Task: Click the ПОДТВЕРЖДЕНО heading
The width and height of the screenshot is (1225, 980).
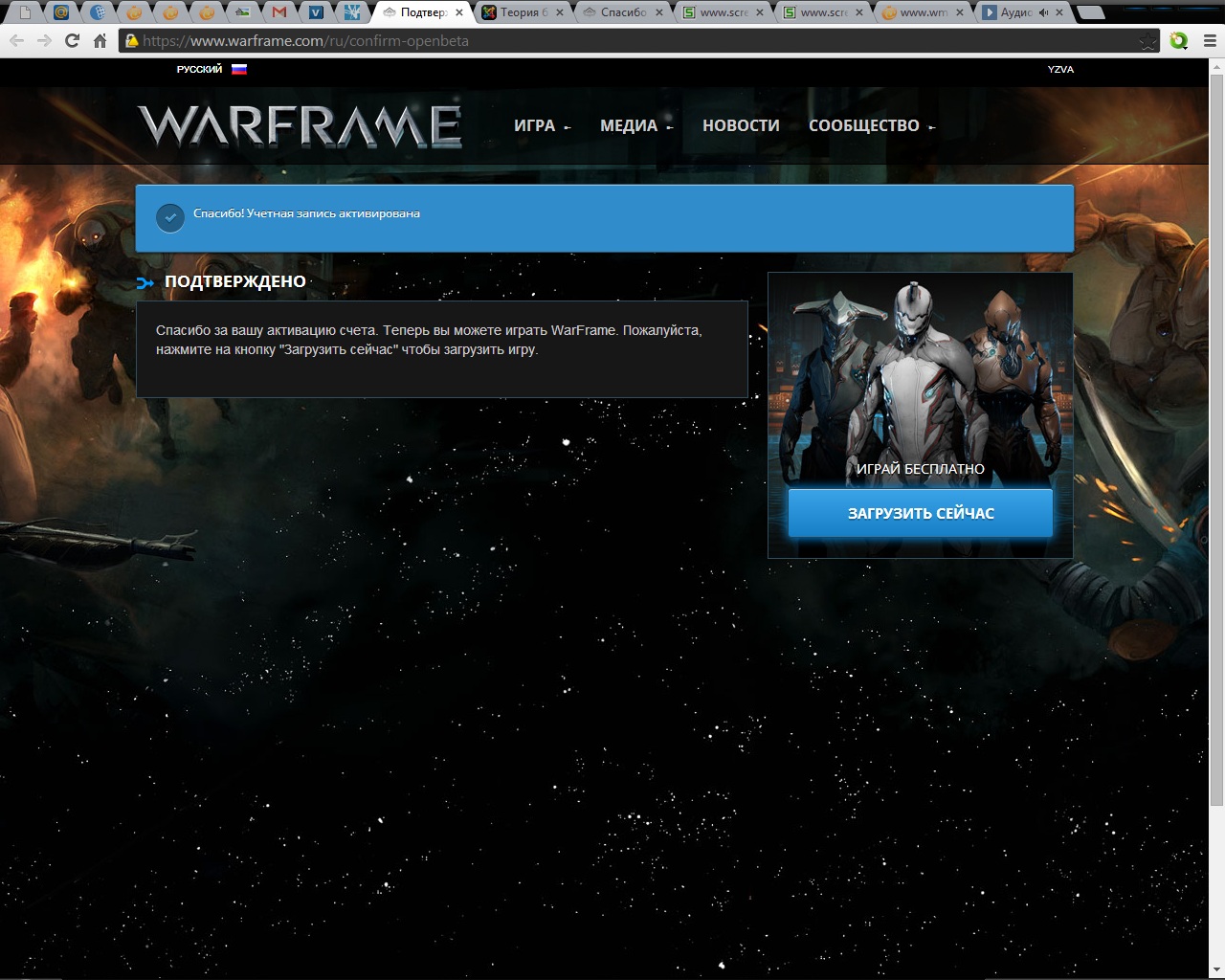Action: point(235,281)
